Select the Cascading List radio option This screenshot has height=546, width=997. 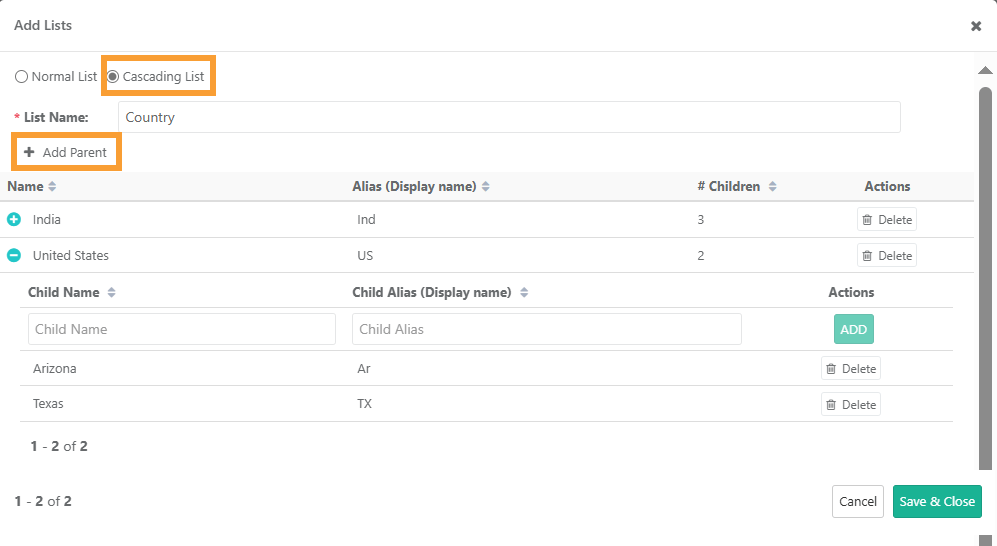coord(113,77)
